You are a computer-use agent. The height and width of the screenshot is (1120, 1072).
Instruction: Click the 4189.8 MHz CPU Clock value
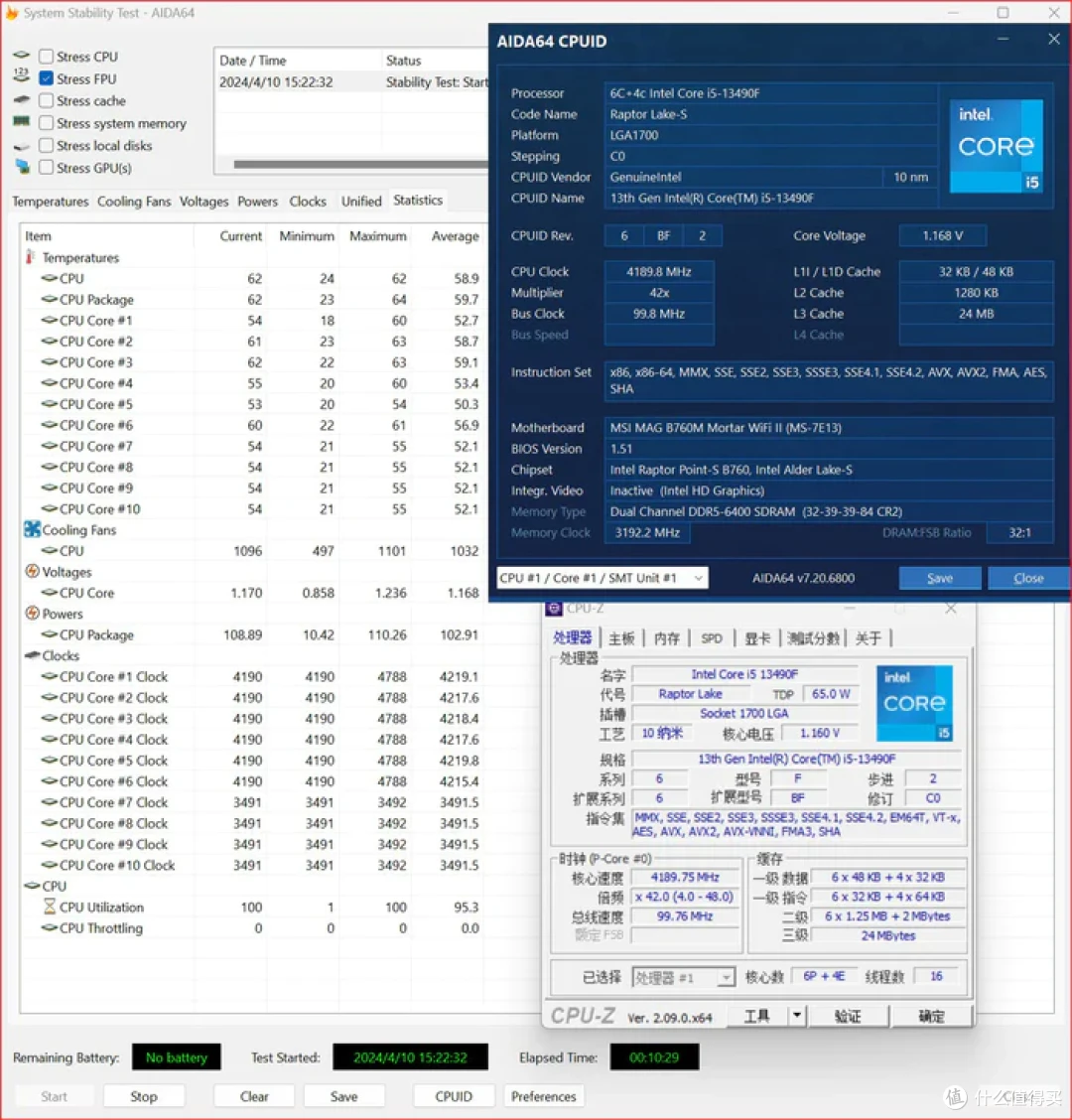coord(658,271)
